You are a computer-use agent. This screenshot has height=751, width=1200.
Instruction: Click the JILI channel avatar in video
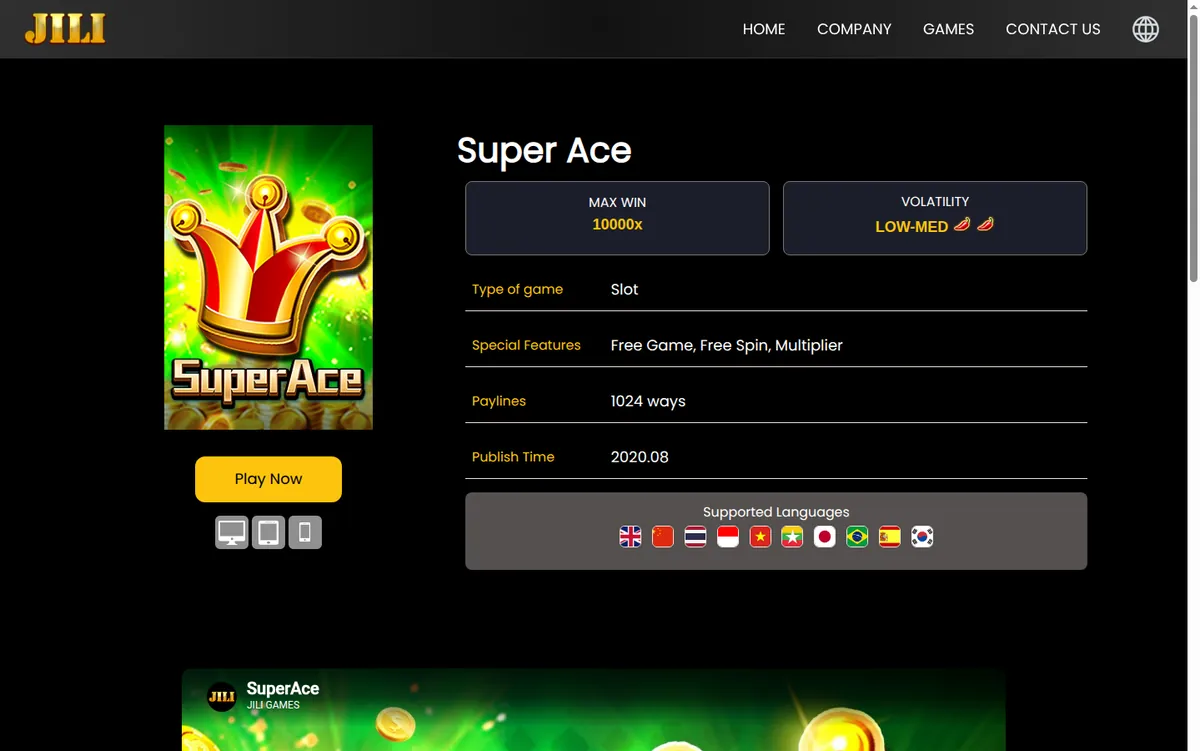(x=222, y=696)
